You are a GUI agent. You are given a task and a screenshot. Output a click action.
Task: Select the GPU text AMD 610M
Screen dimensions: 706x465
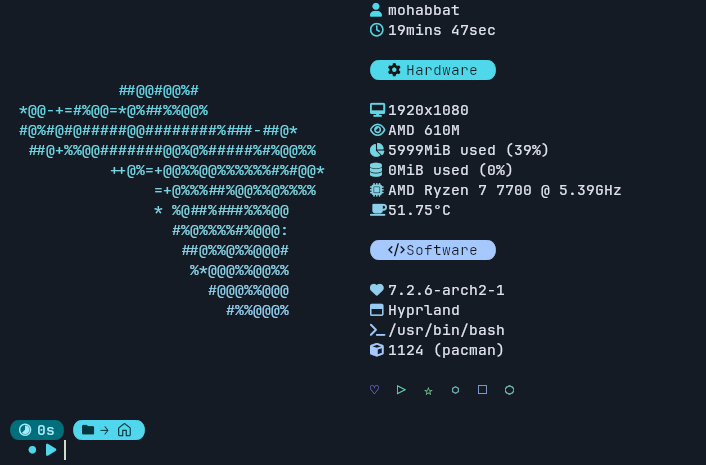424,130
